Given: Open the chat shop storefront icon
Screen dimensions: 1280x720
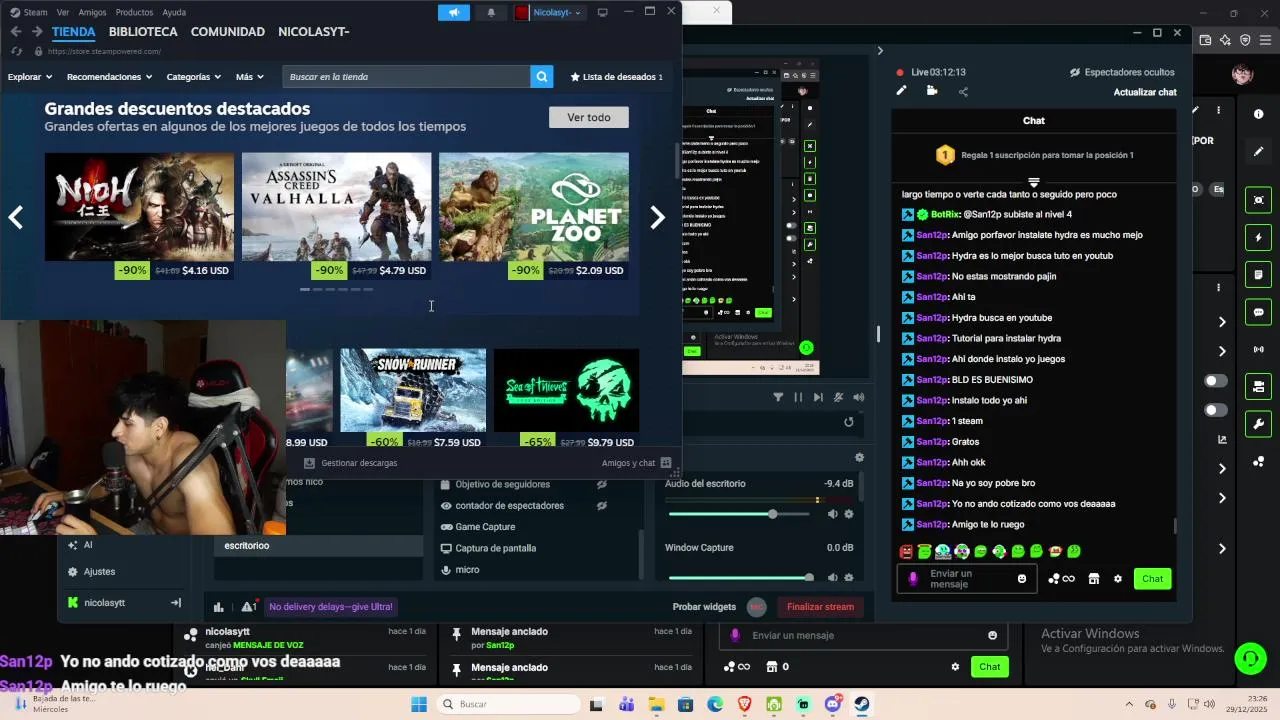Looking at the screenshot, I should coord(1094,579).
